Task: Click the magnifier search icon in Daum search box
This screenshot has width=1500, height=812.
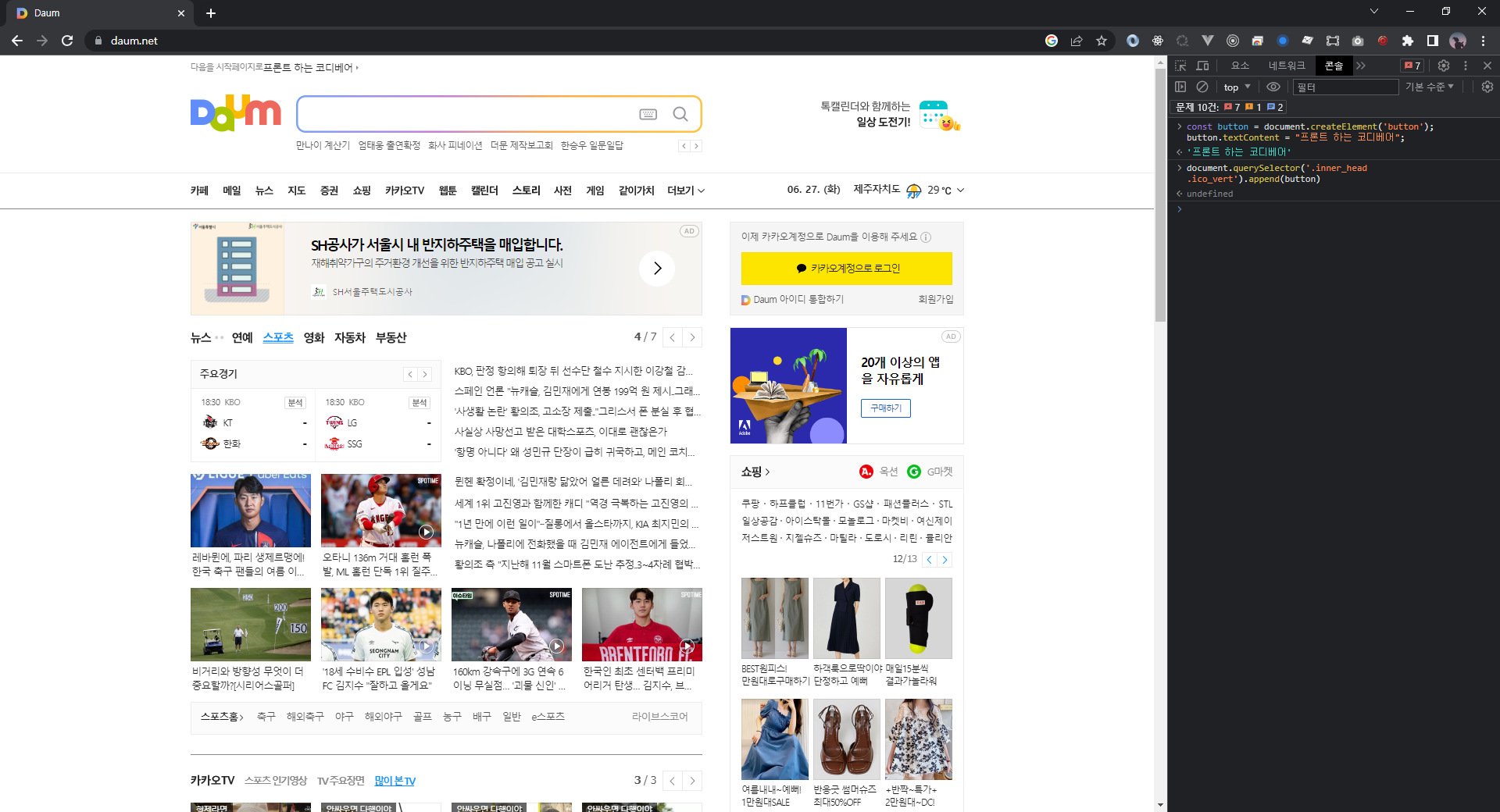Action: click(x=680, y=114)
